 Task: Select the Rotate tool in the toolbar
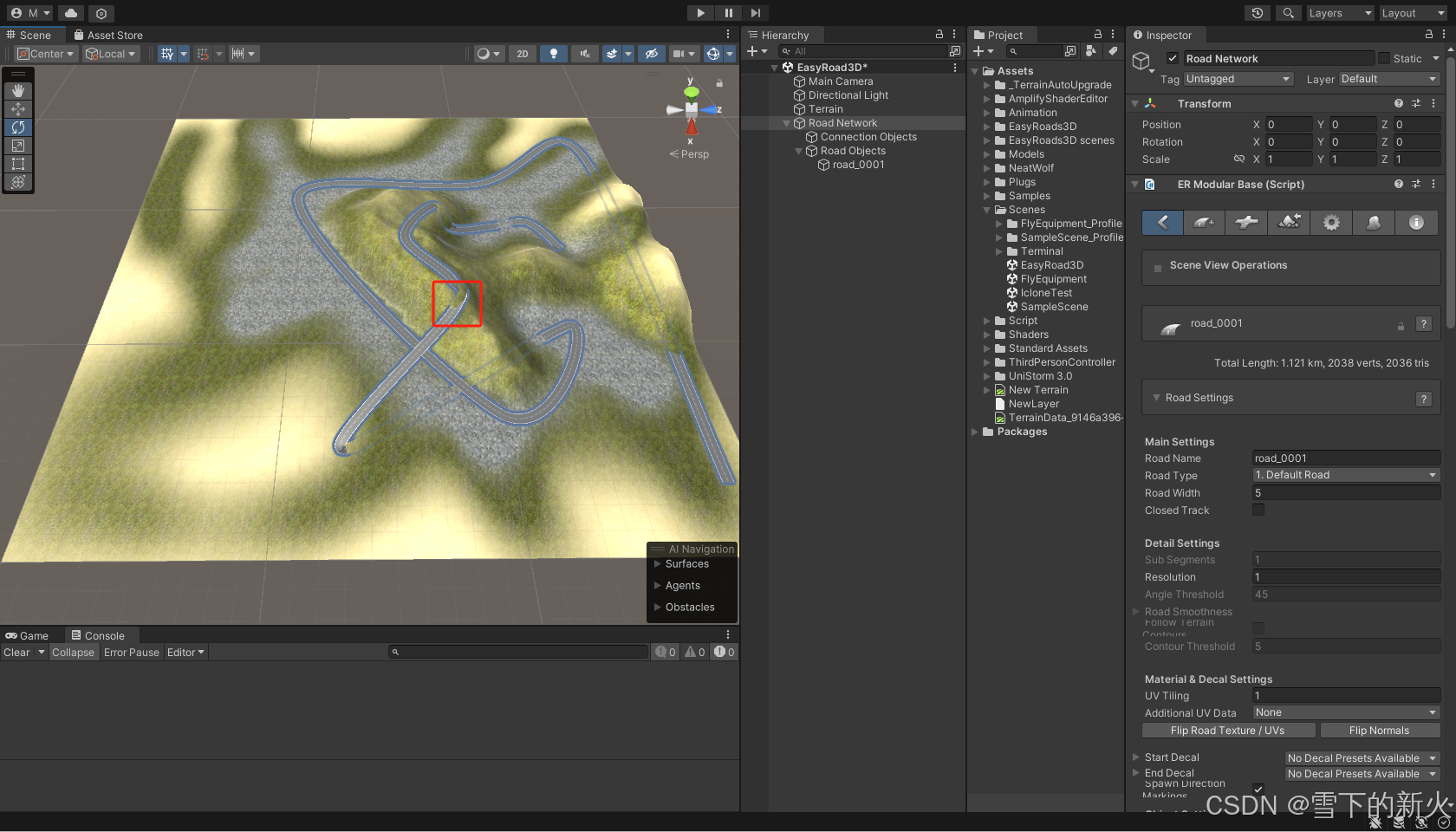coord(18,127)
